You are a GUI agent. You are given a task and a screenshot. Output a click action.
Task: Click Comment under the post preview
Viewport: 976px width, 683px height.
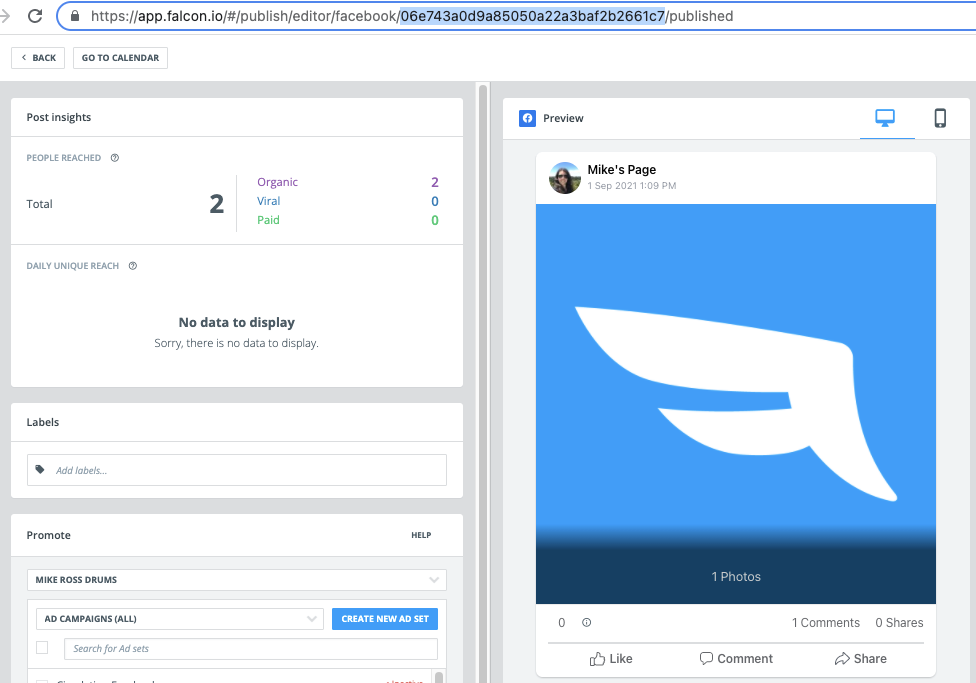tap(736, 659)
